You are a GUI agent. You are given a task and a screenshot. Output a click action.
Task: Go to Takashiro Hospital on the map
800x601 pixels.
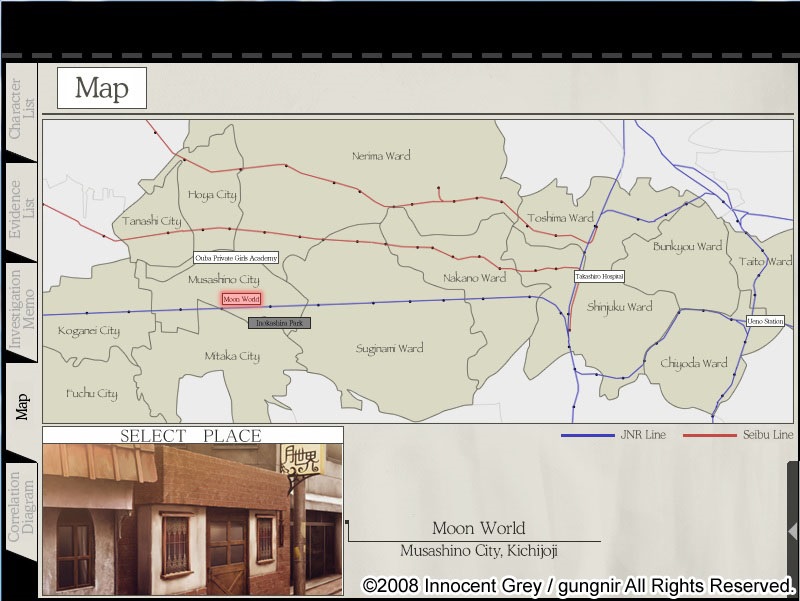coord(599,276)
